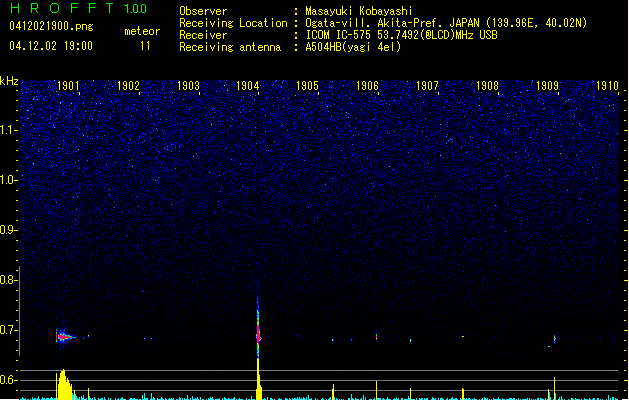
Task: Click the A504HB yagi antenna text
Action: tap(353, 47)
